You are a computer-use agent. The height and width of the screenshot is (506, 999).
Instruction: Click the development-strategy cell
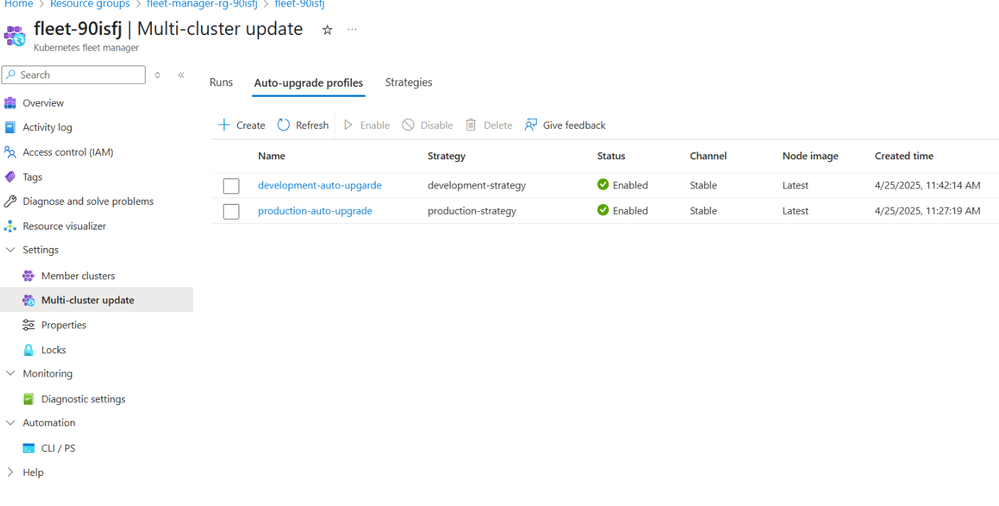click(x=477, y=185)
